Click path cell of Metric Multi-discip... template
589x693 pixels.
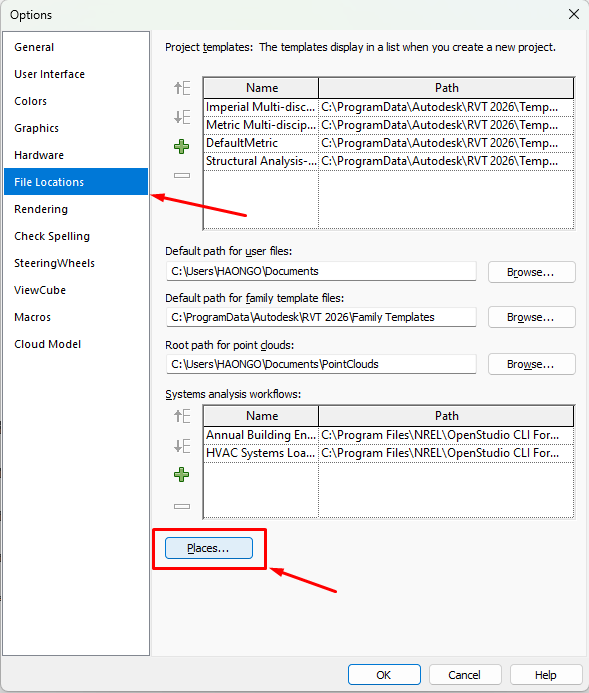(446, 125)
